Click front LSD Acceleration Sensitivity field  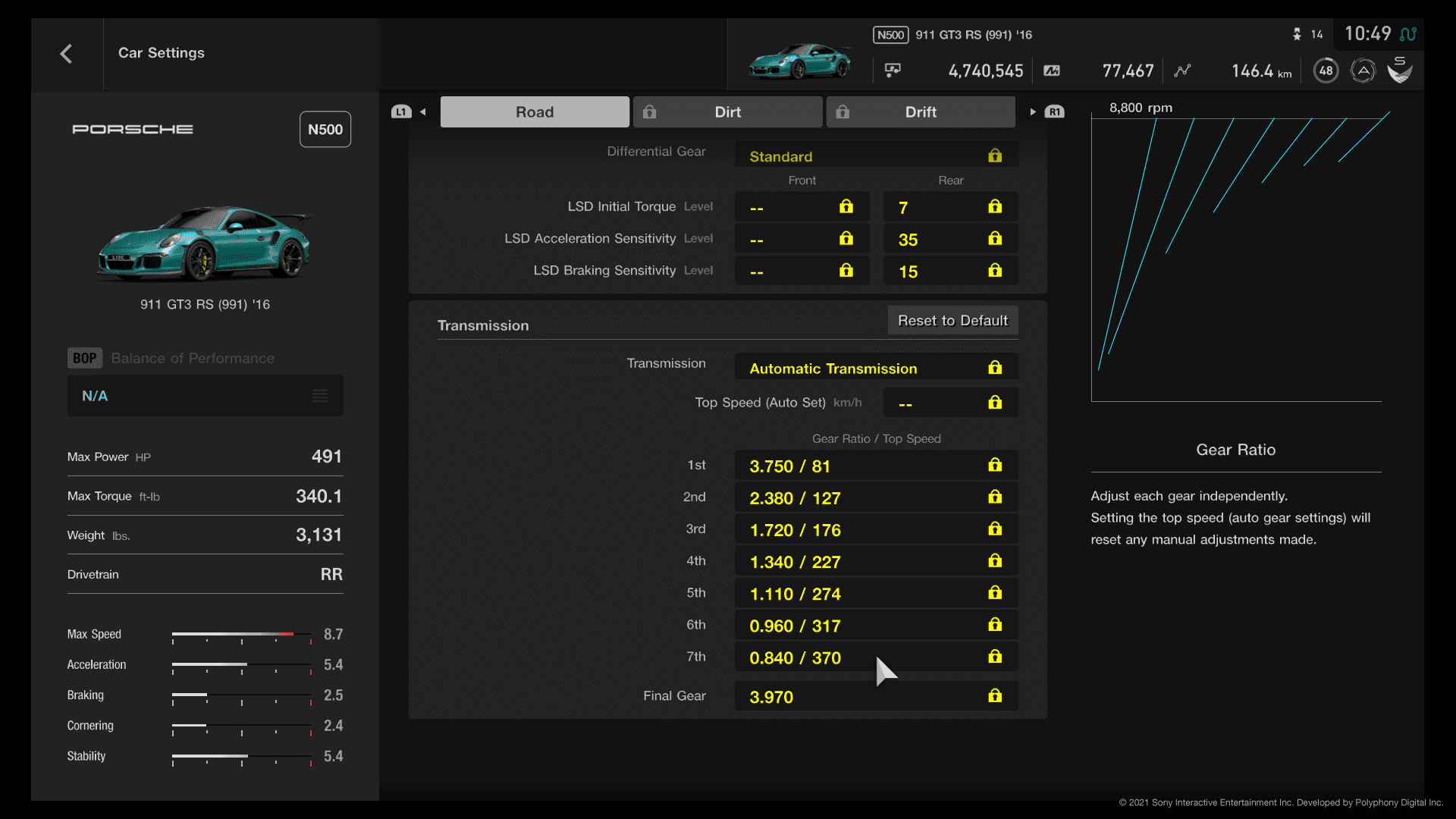click(x=802, y=239)
